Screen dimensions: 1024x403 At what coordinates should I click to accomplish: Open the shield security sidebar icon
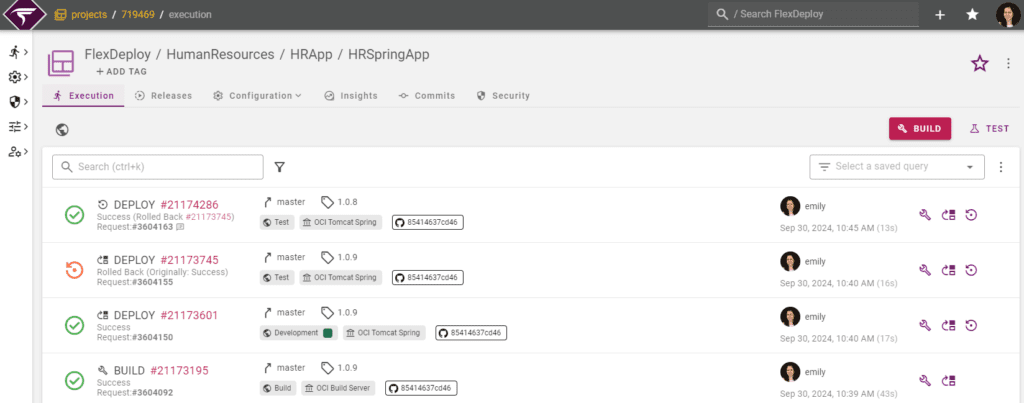[14, 102]
